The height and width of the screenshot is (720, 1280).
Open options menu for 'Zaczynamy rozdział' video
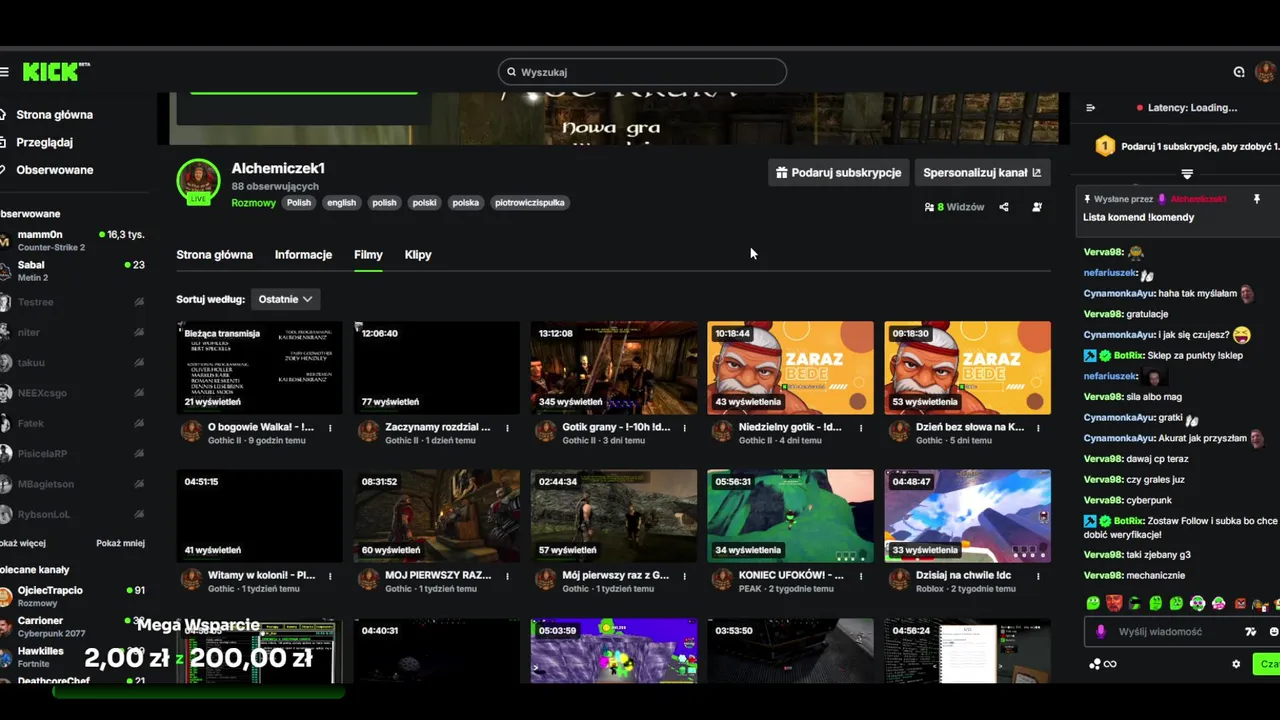click(x=507, y=428)
